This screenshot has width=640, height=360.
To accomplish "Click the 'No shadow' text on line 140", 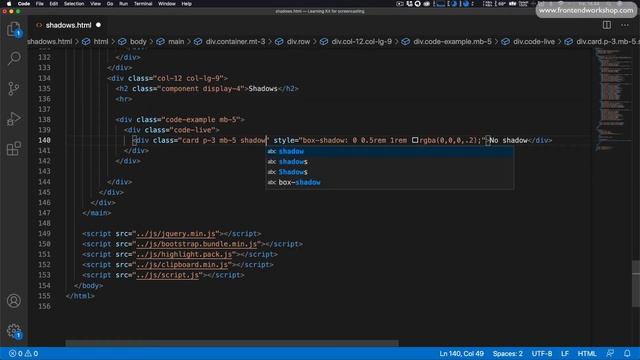I will [x=508, y=140].
